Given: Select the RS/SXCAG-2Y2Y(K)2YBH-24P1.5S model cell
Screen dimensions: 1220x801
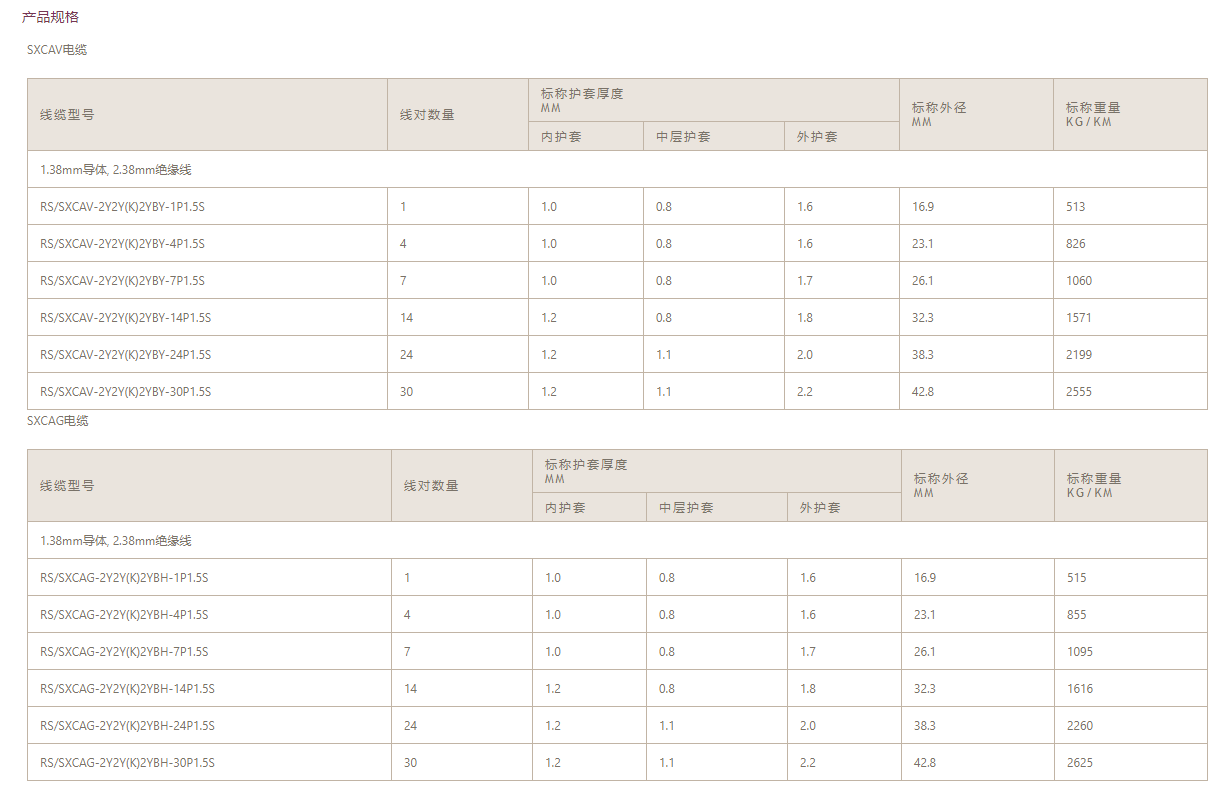Looking at the screenshot, I should (x=127, y=726).
